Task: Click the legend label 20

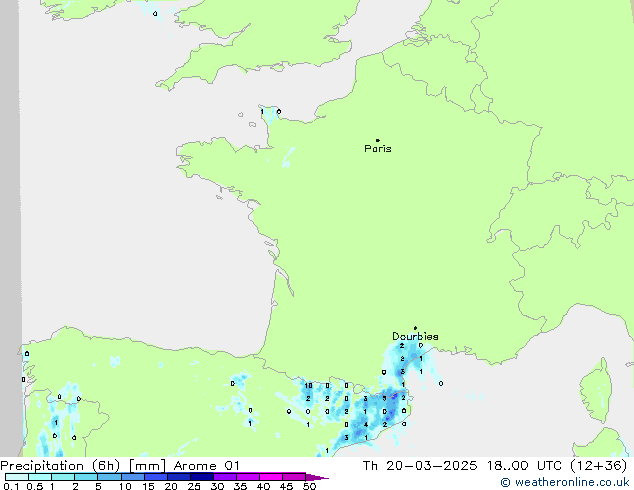Action: (x=171, y=486)
